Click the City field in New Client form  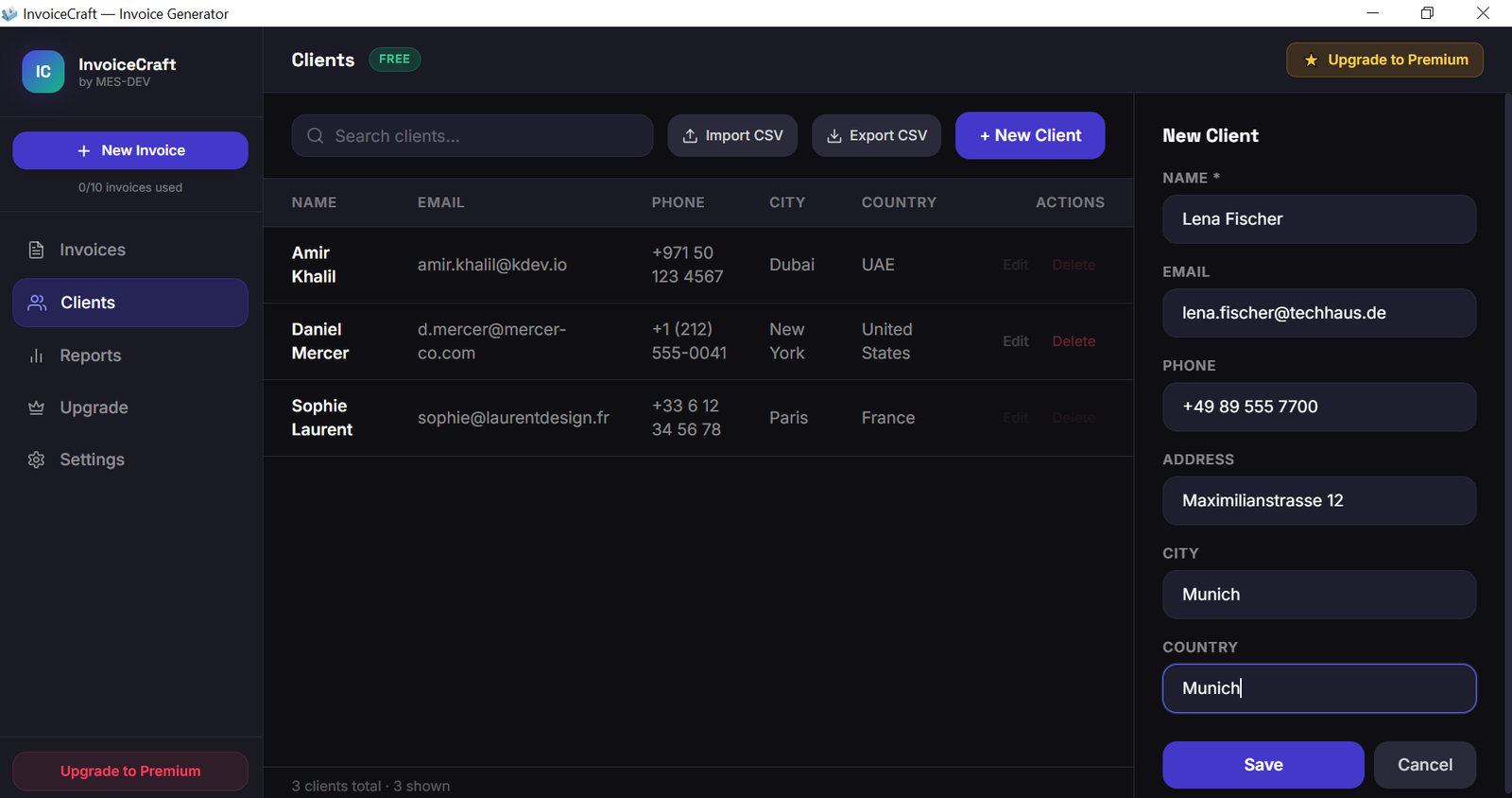pos(1319,595)
